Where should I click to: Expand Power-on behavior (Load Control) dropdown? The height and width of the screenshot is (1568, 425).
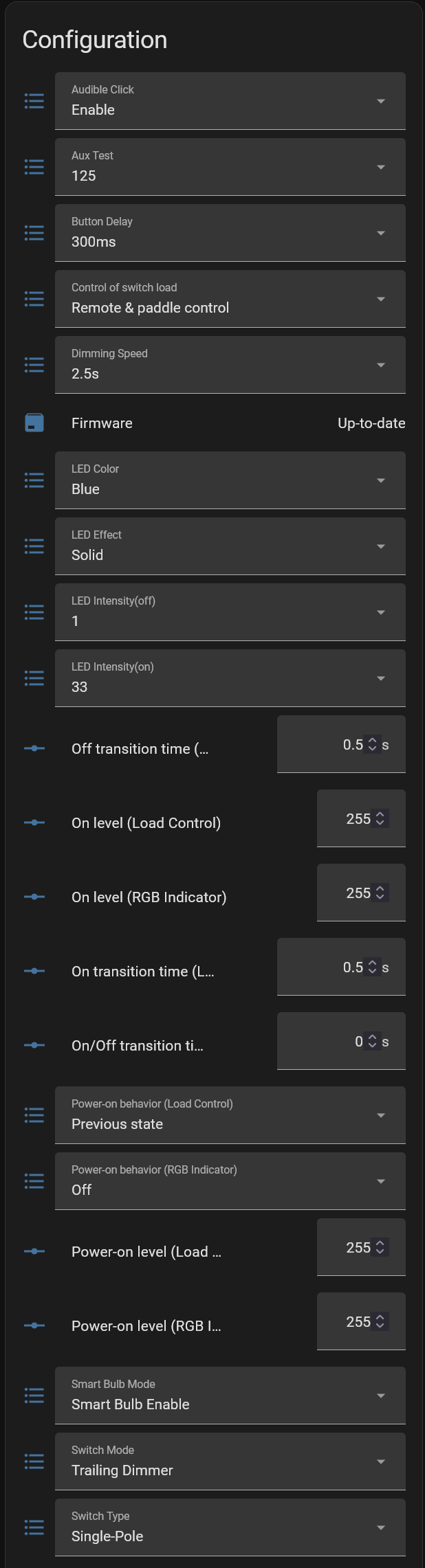coord(230,1115)
